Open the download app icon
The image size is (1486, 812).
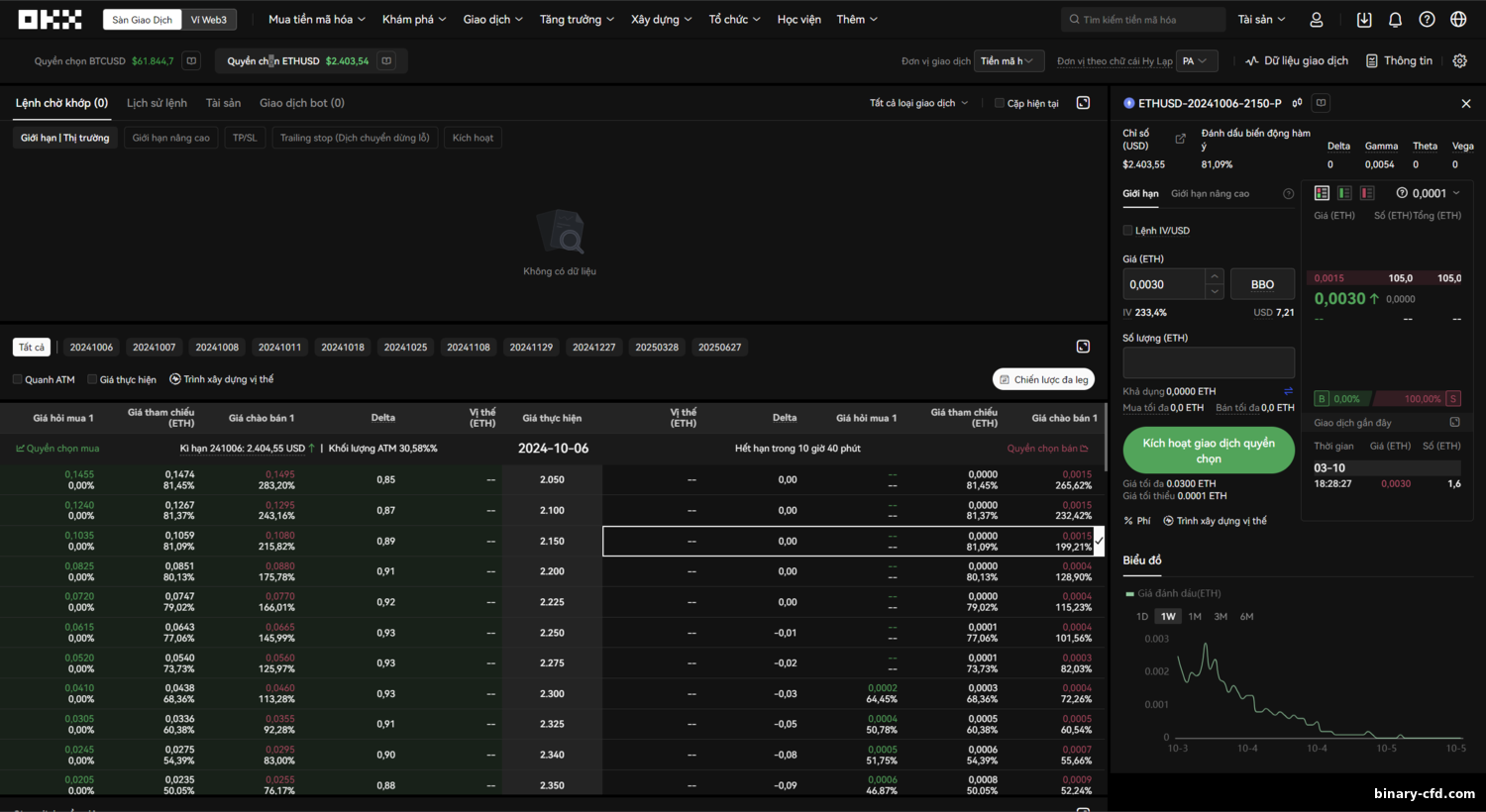(1364, 20)
